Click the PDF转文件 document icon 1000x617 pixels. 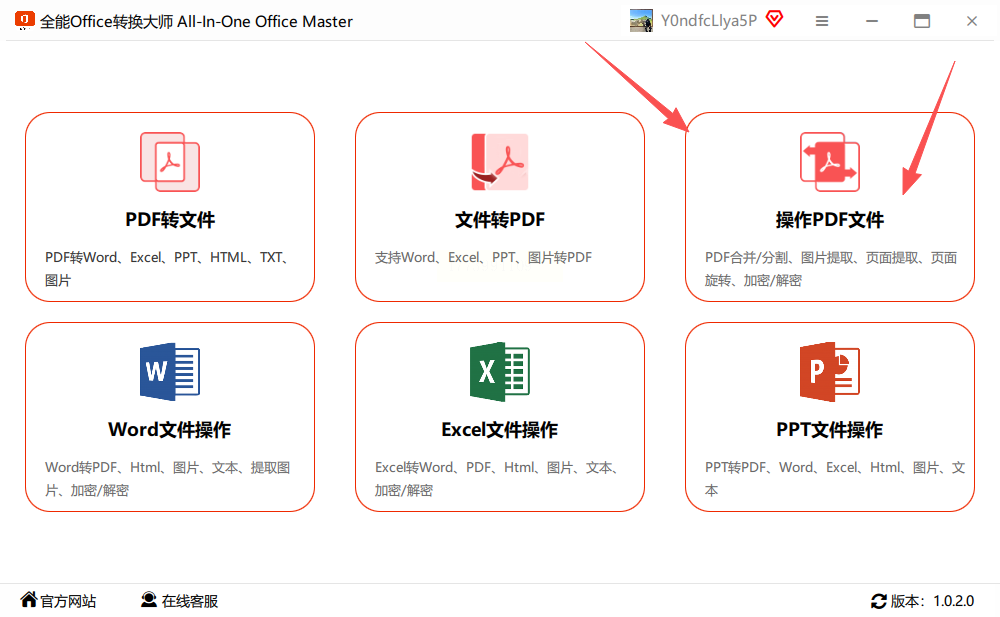170,162
